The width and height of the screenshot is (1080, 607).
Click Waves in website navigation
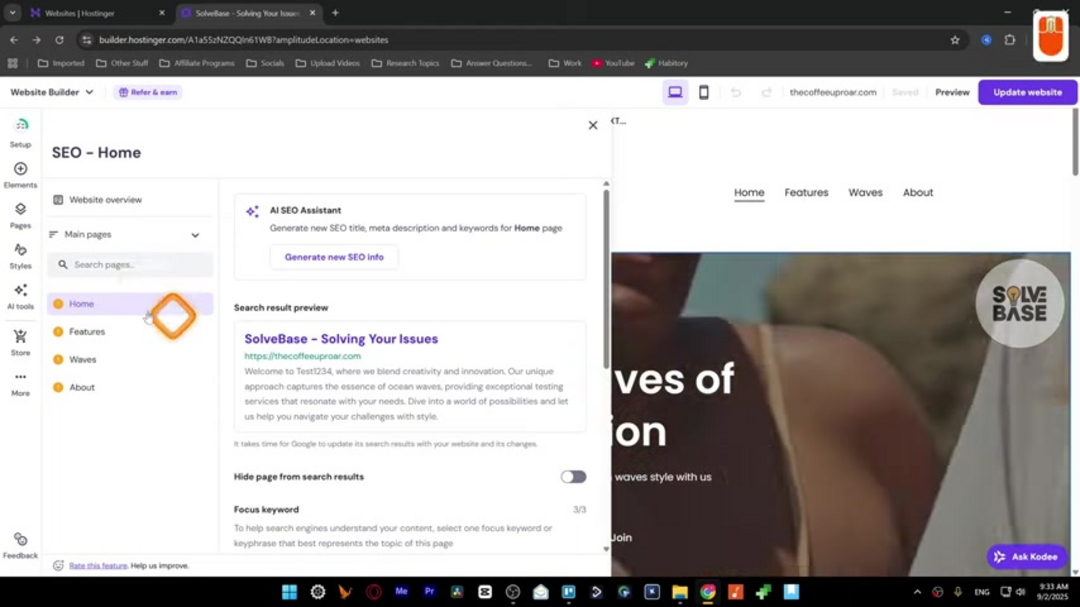click(865, 193)
